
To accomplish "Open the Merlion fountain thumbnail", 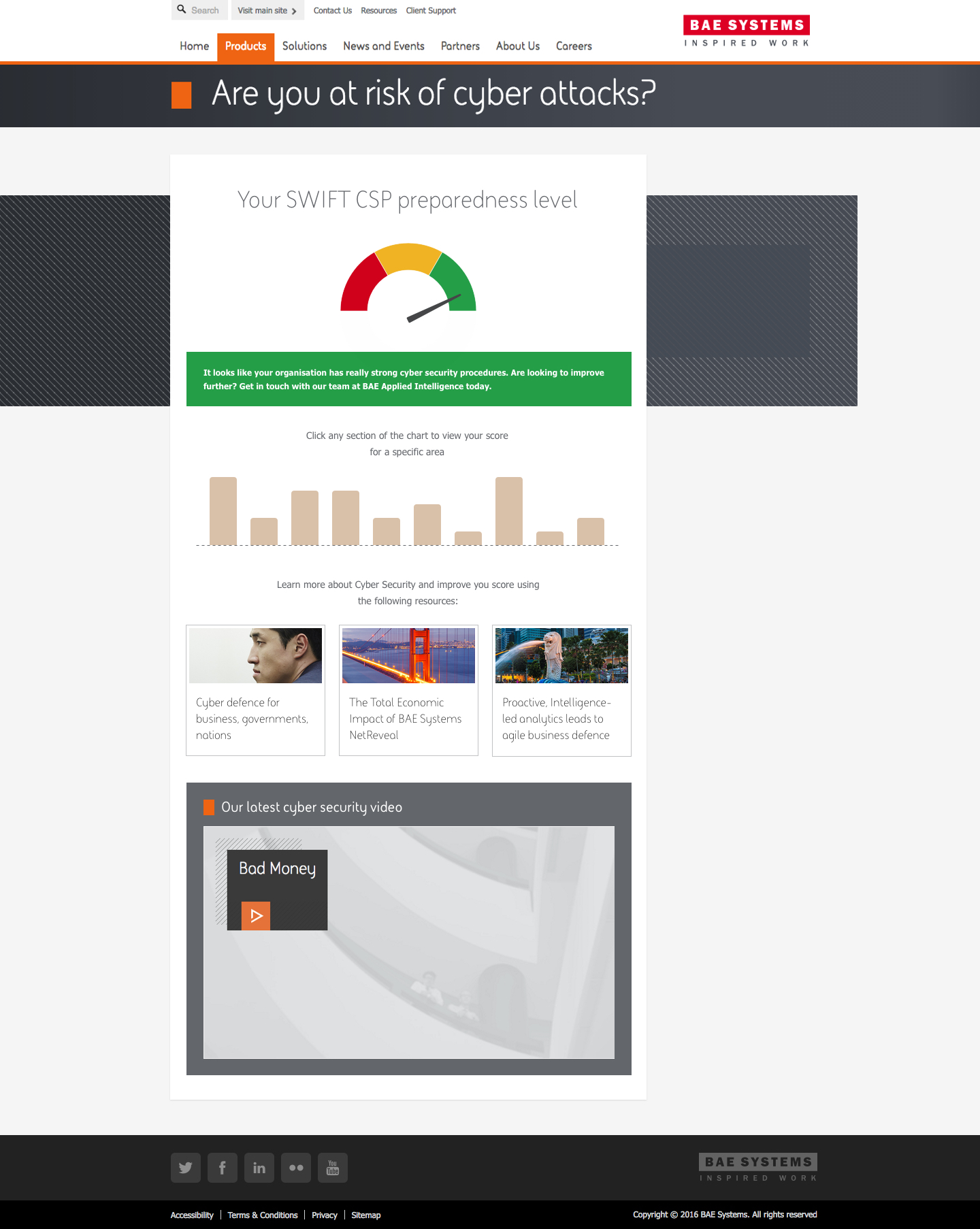I will (x=561, y=655).
